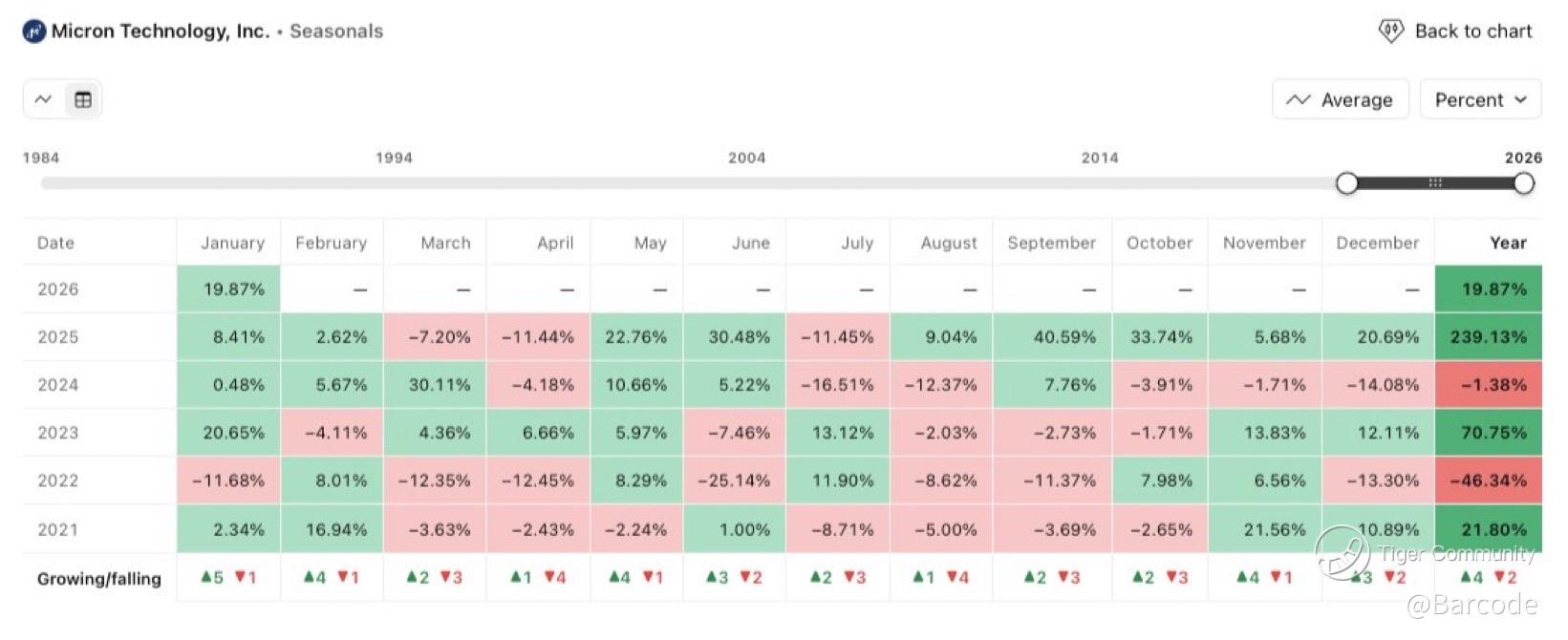Select the Year column header

(1507, 243)
